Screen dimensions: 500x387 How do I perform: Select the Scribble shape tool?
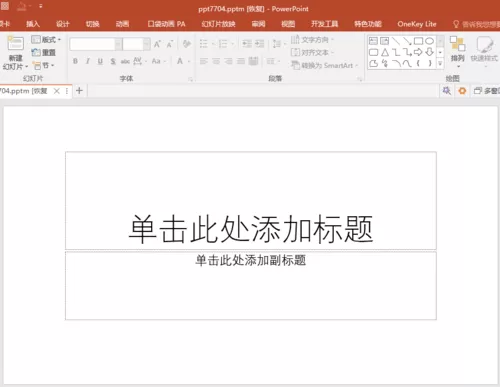[385, 63]
